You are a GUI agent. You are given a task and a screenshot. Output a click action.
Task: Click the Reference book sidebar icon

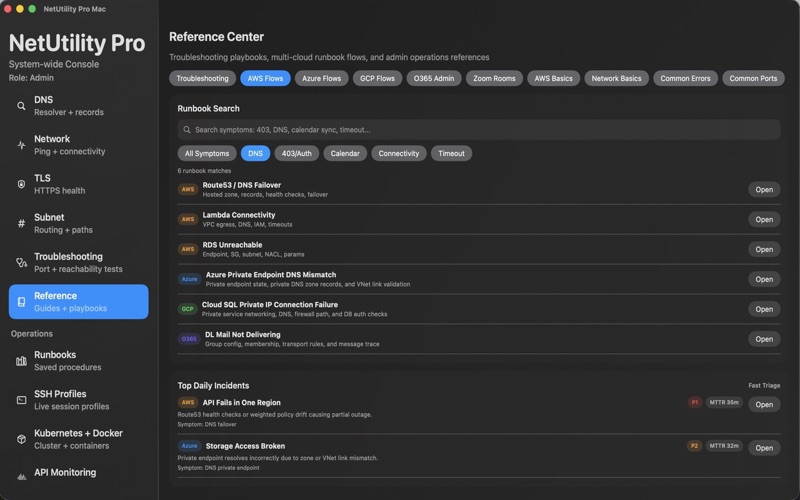pos(21,302)
